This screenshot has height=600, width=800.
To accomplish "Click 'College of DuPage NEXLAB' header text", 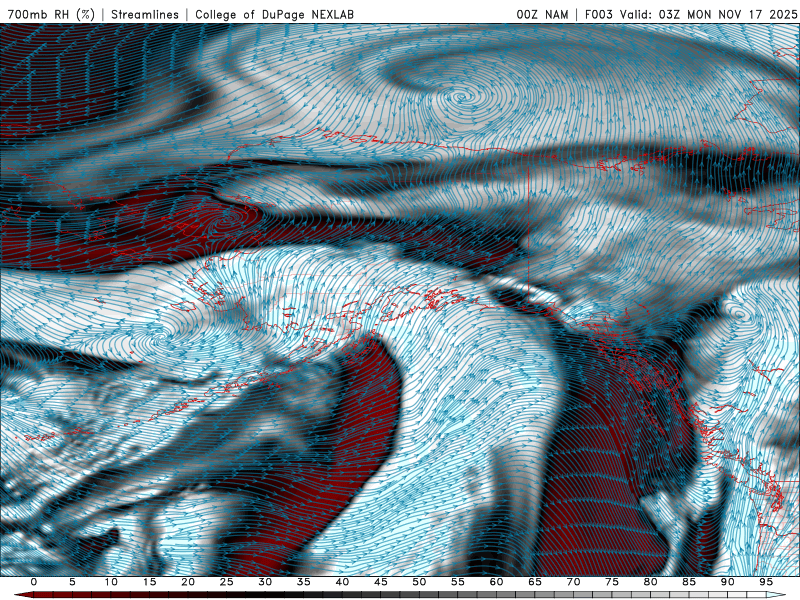I will point(274,14).
